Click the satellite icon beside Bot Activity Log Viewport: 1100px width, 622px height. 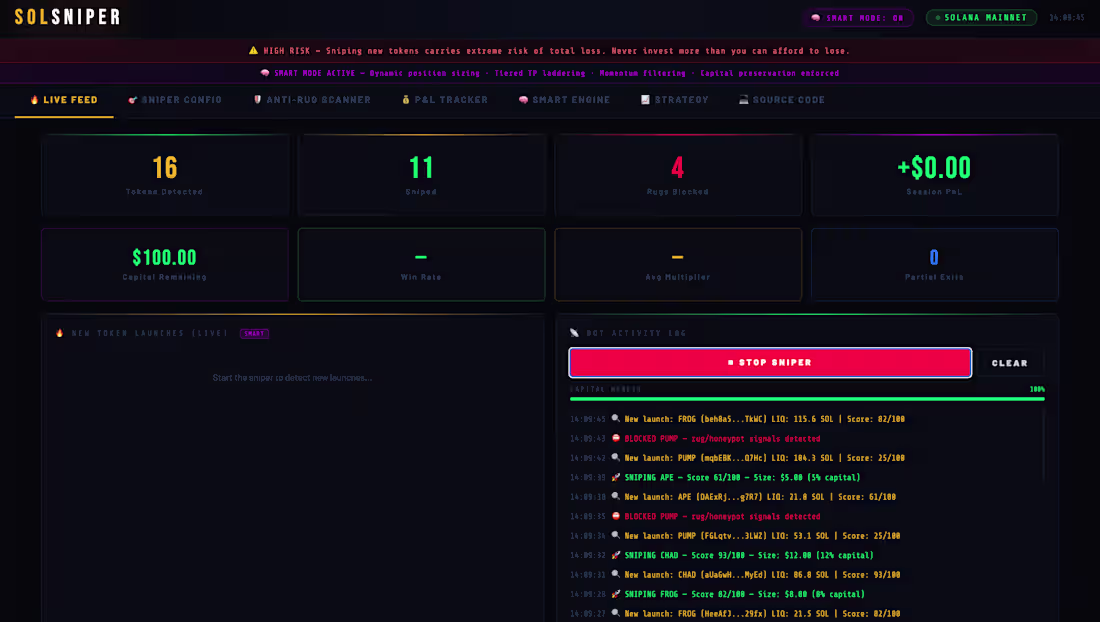click(575, 333)
